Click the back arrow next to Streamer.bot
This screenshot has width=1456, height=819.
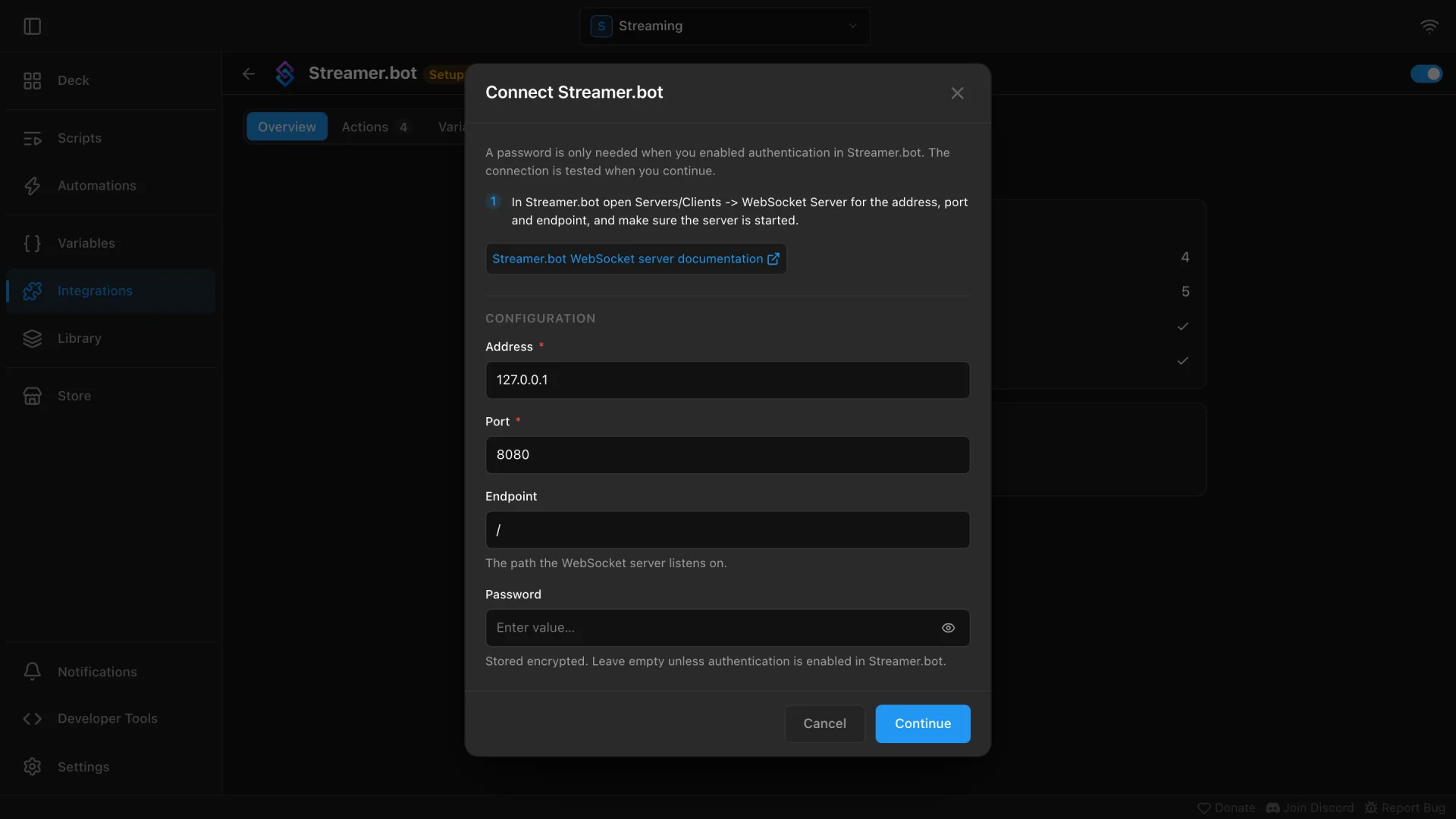tap(249, 74)
